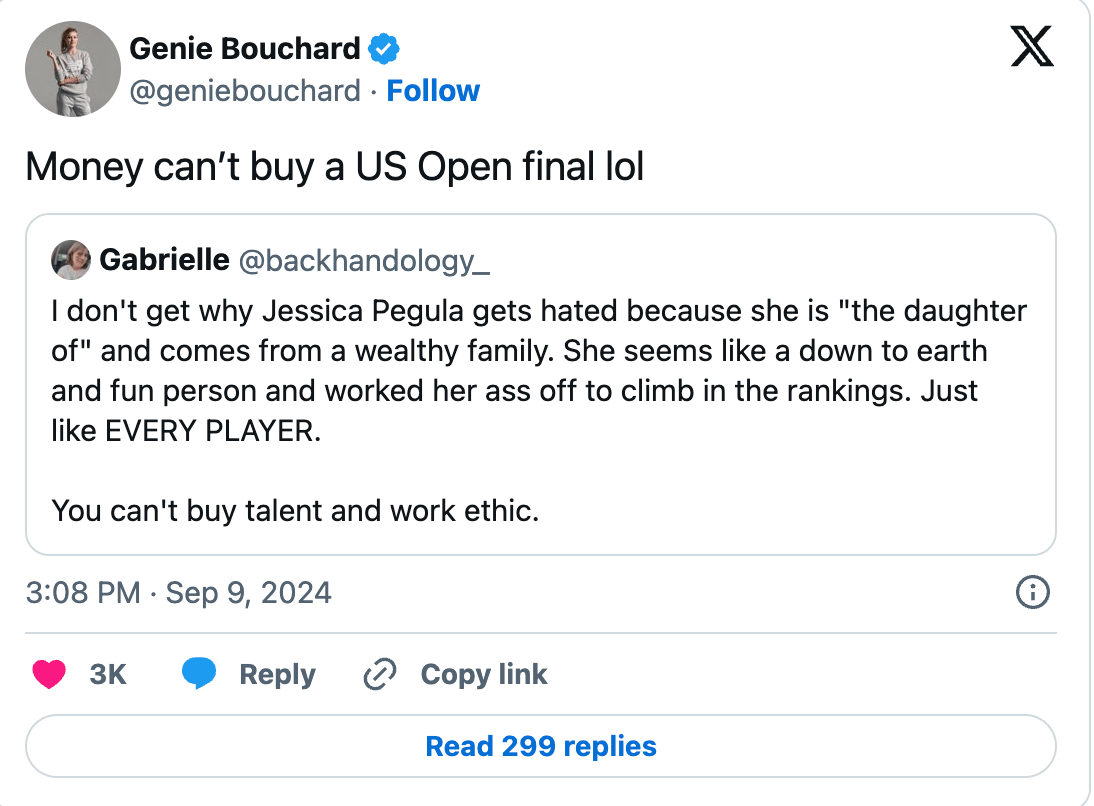Click the Gabrielle name in quoted tweet
The height and width of the screenshot is (806, 1094).
point(164,260)
